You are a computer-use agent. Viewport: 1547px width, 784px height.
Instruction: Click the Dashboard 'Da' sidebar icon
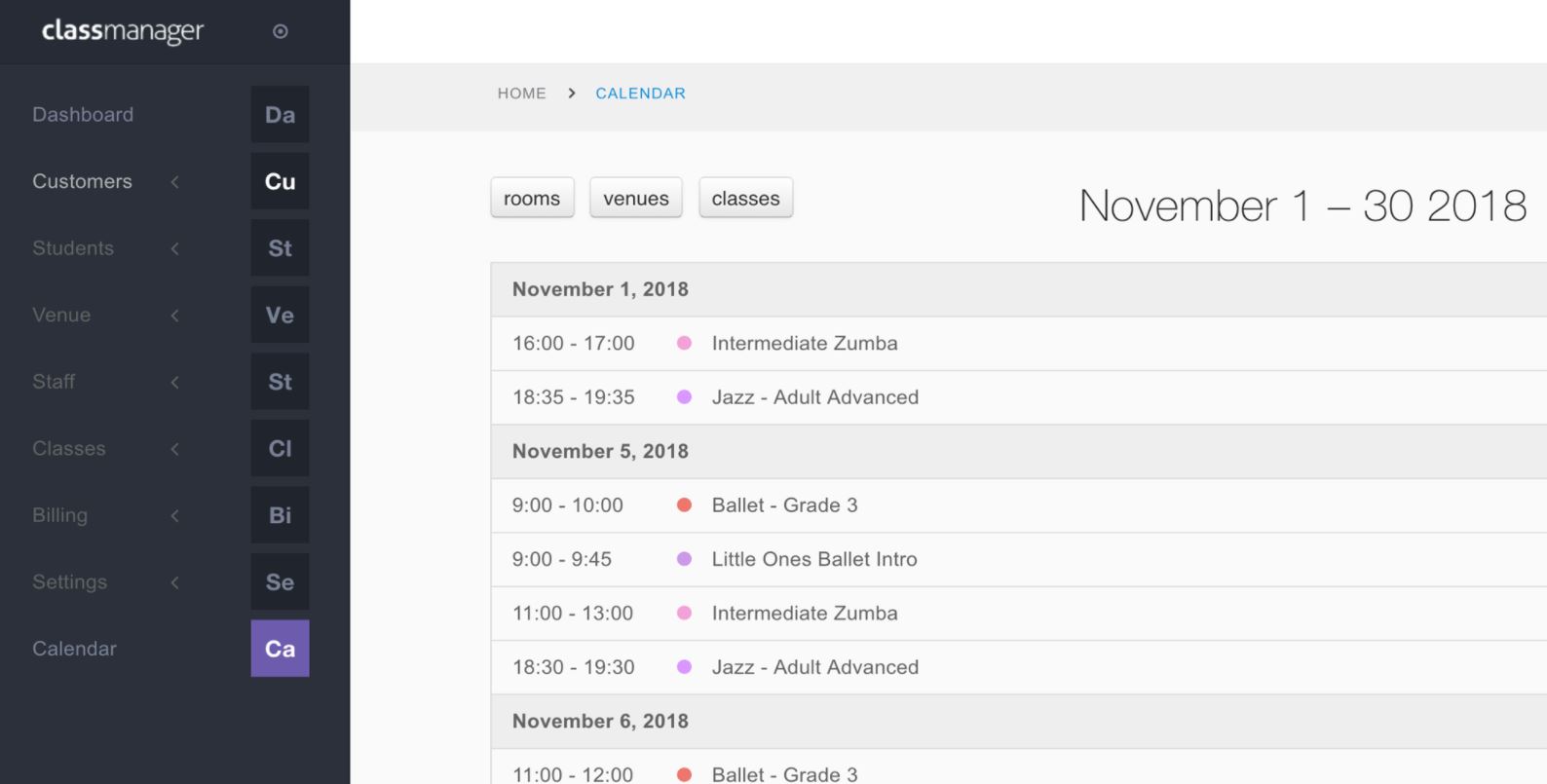pos(280,115)
